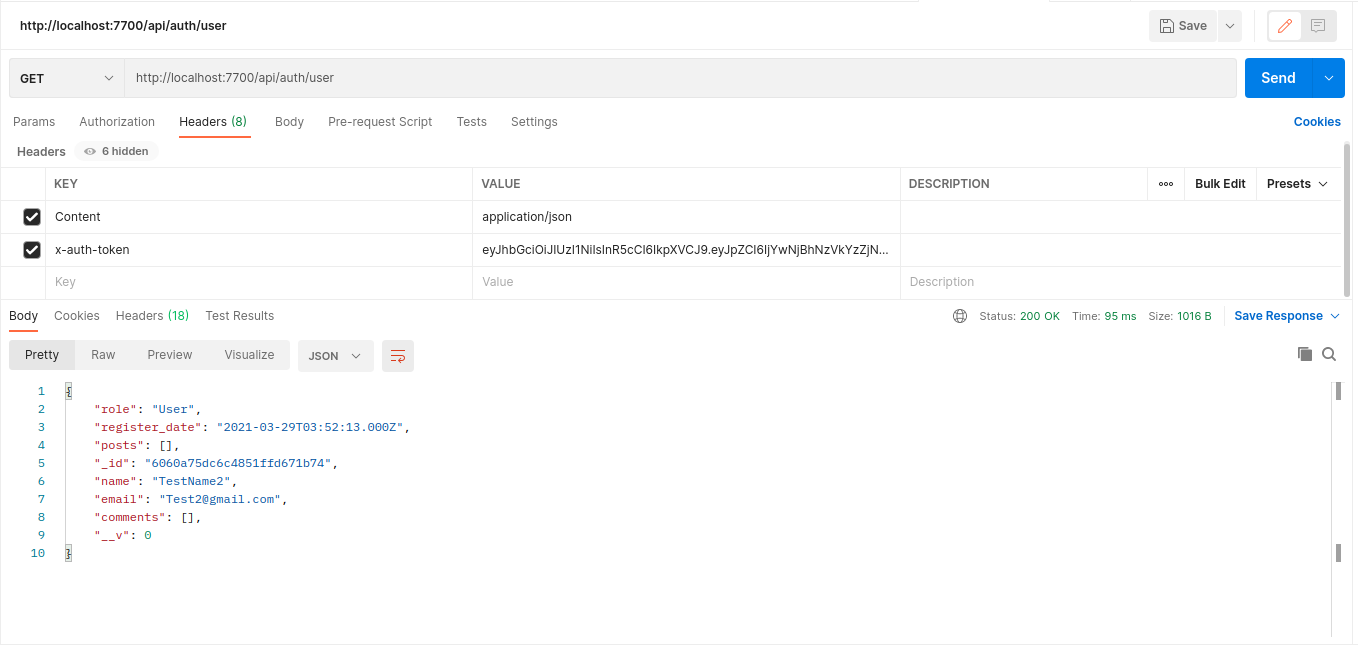Open the Save options dropdown arrow
Image resolution: width=1358 pixels, height=648 pixels.
pos(1230,26)
